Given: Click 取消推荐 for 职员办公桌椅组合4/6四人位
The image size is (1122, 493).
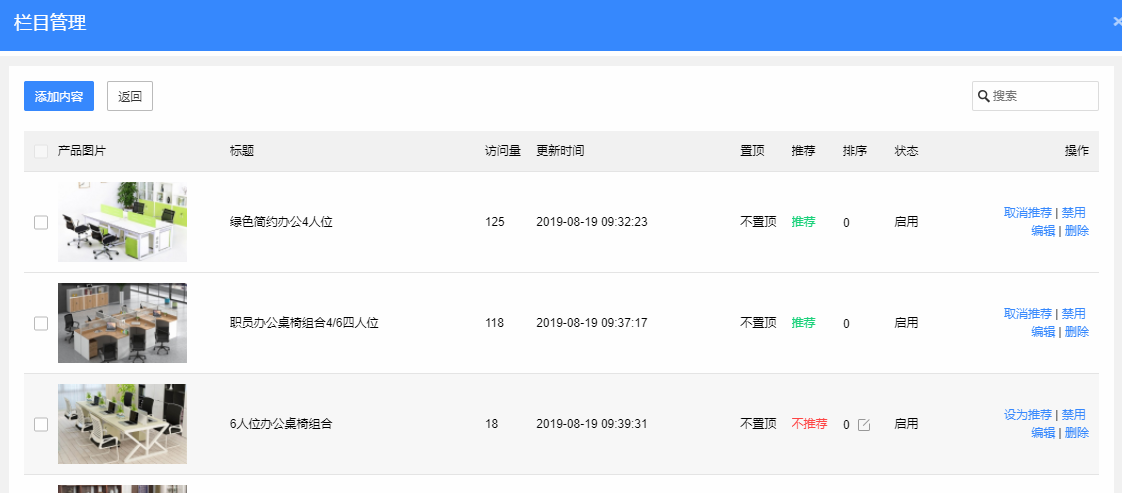Looking at the screenshot, I should coord(1028,313).
